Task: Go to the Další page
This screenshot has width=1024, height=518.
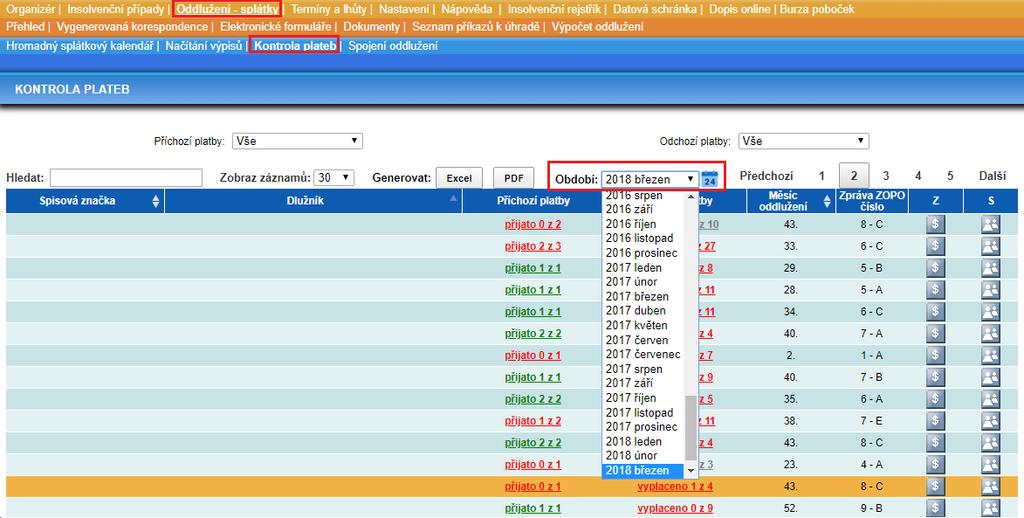Action: [992, 176]
